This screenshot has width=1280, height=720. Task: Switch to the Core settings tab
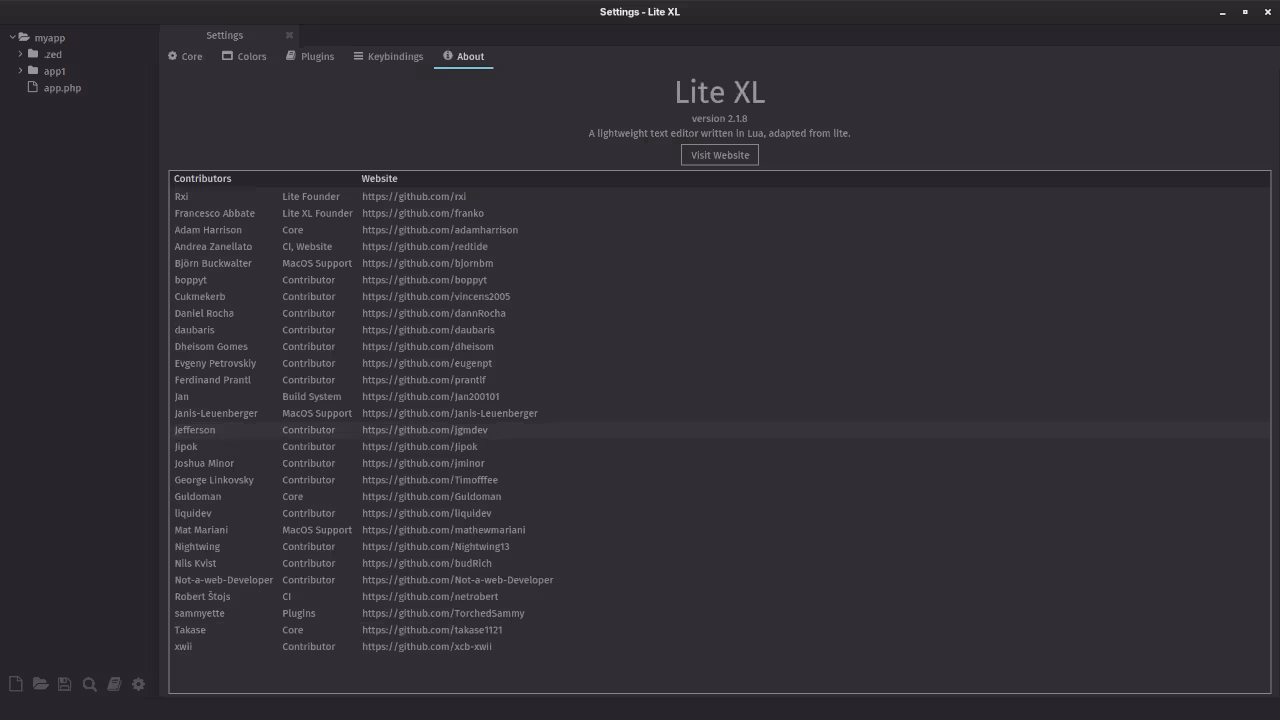coord(185,56)
